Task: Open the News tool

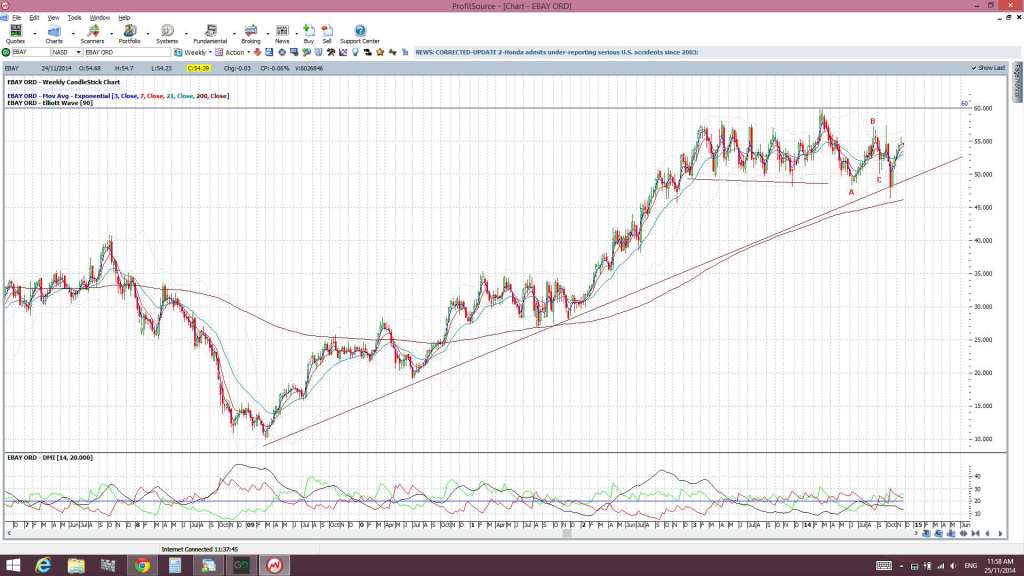Action: (x=282, y=34)
